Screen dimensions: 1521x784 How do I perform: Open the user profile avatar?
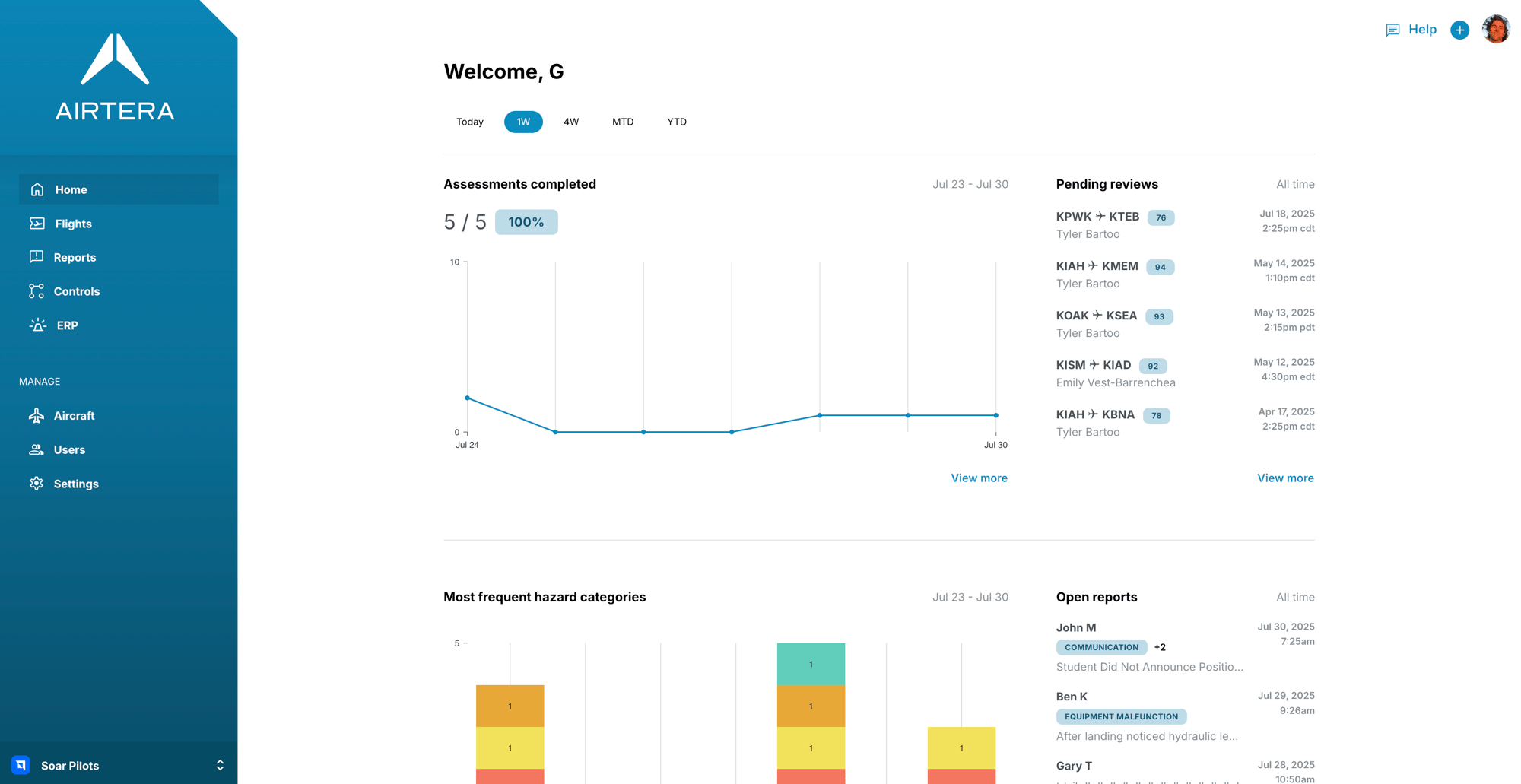(1496, 29)
